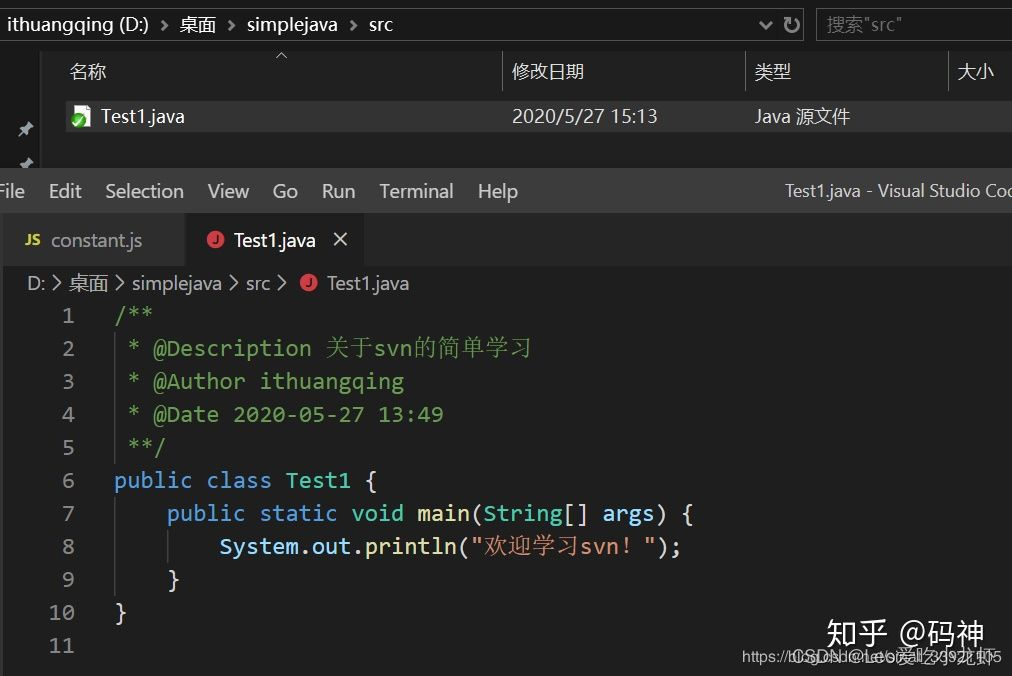Screen dimensions: 1012x676
Task: Click the main method name in code
Action: tap(443, 513)
